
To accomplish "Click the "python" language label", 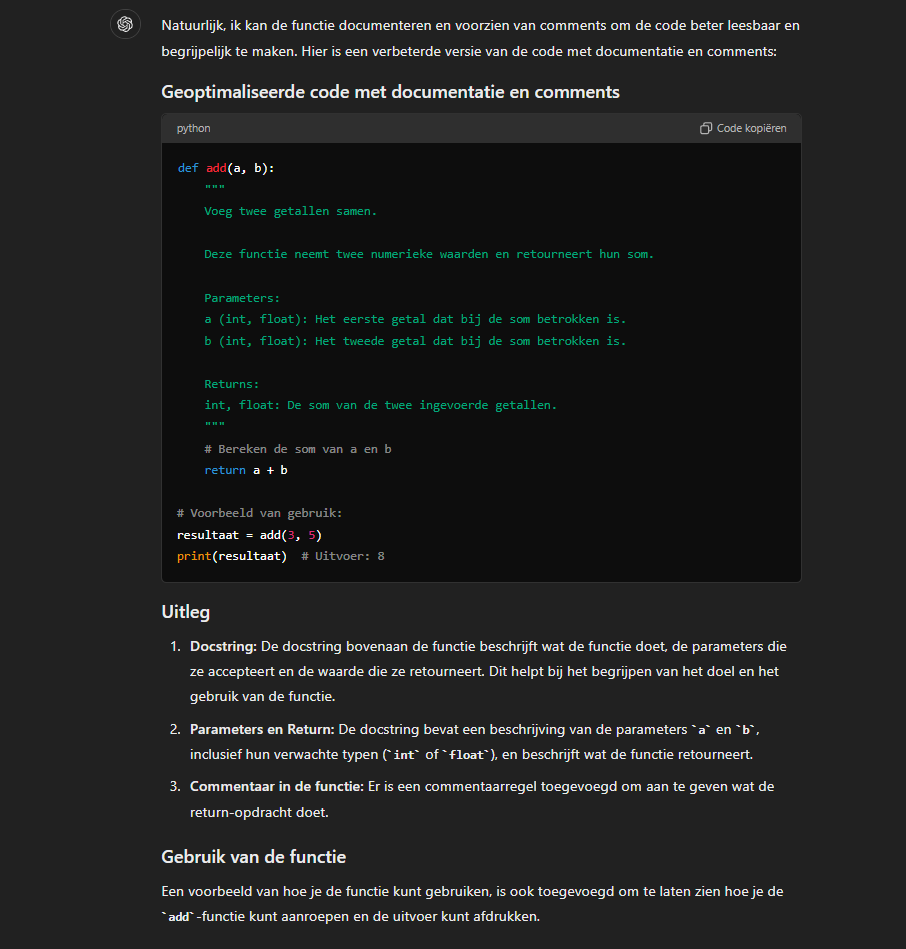I will (193, 129).
